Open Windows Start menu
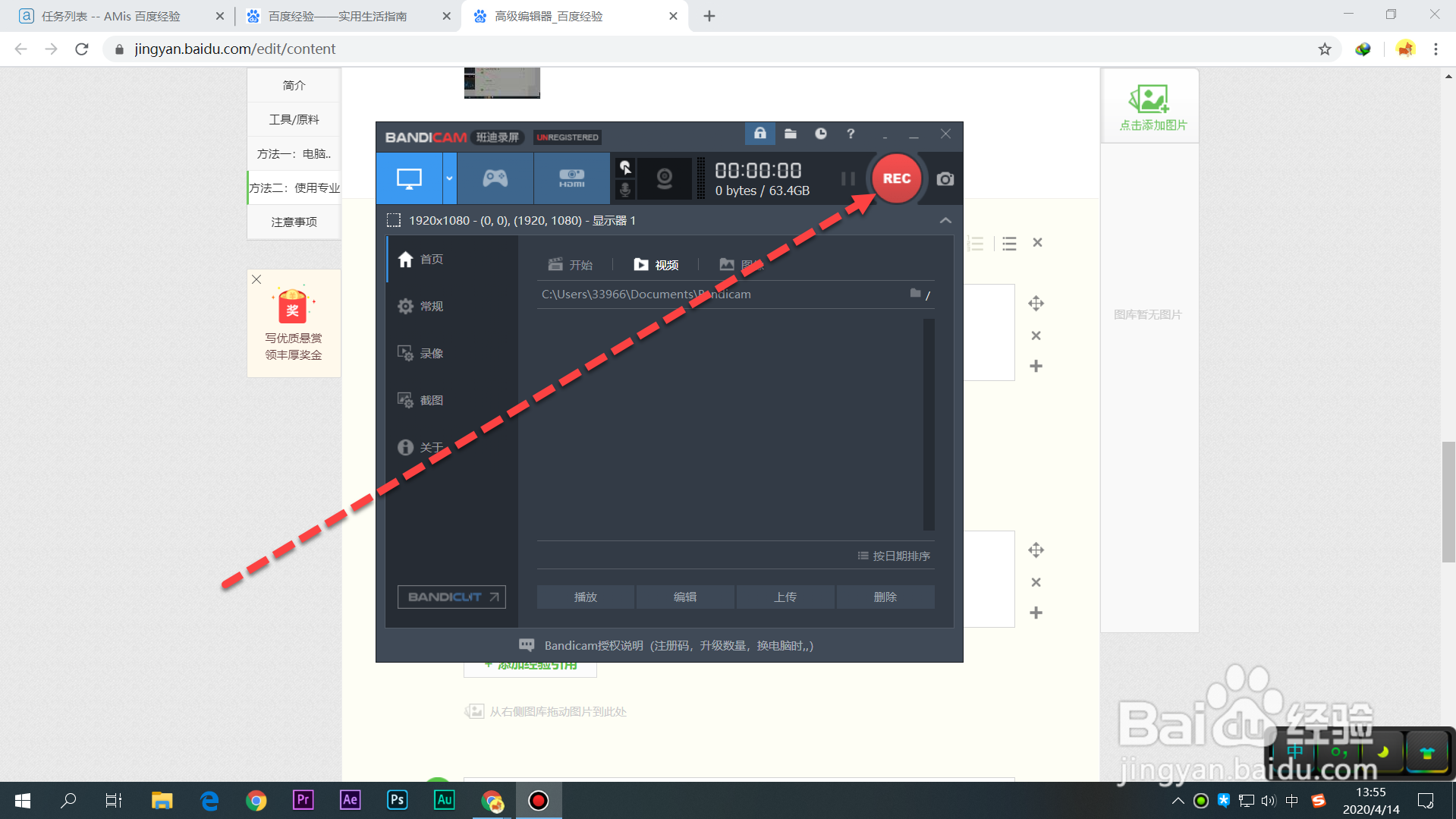The image size is (1456, 819). click(x=23, y=800)
